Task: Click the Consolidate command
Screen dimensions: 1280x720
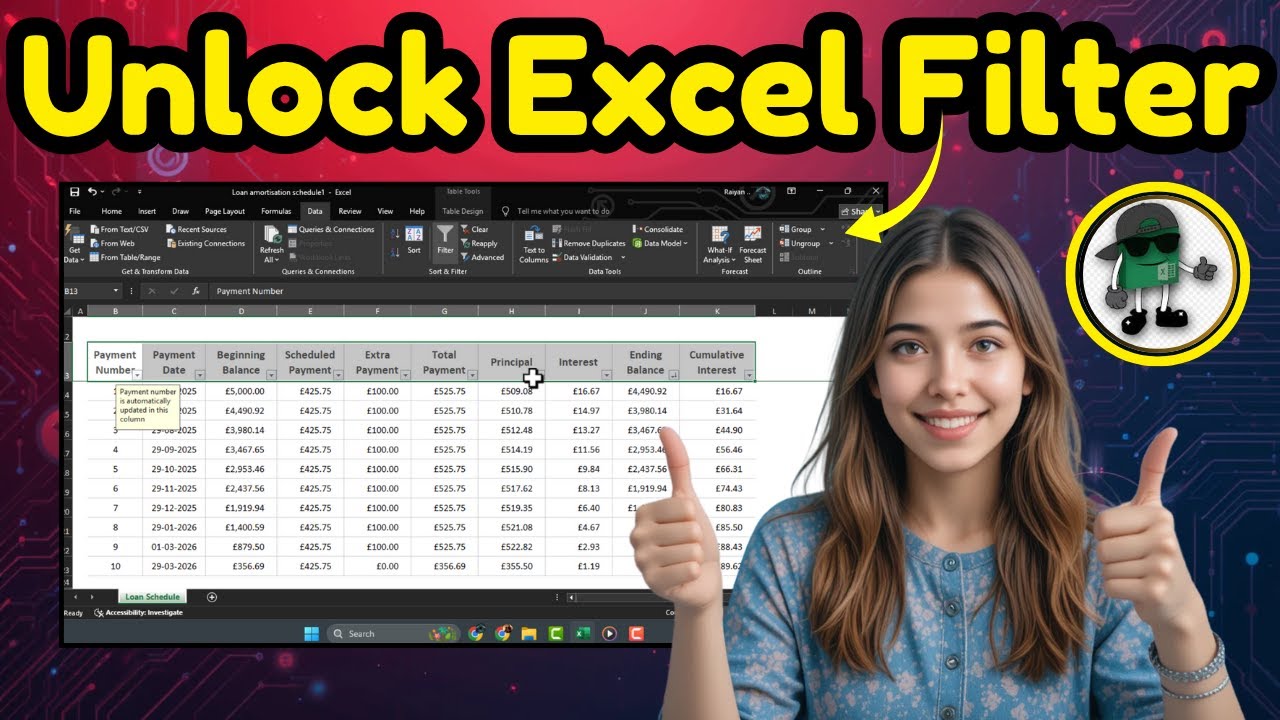Action: [x=657, y=230]
